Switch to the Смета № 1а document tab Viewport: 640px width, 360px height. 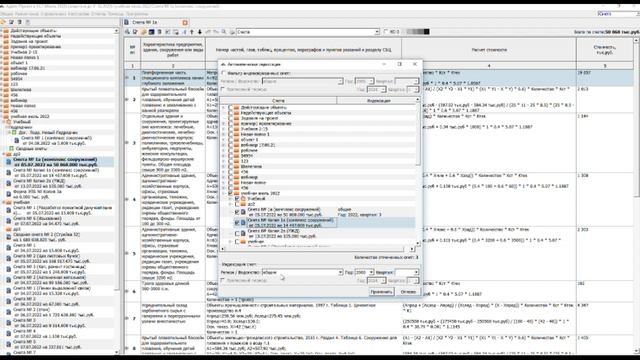pyautogui.click(x=156, y=23)
